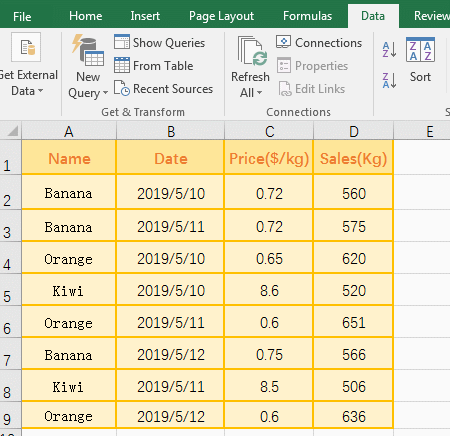Click the From Table label
450x436 pixels.
tap(163, 66)
